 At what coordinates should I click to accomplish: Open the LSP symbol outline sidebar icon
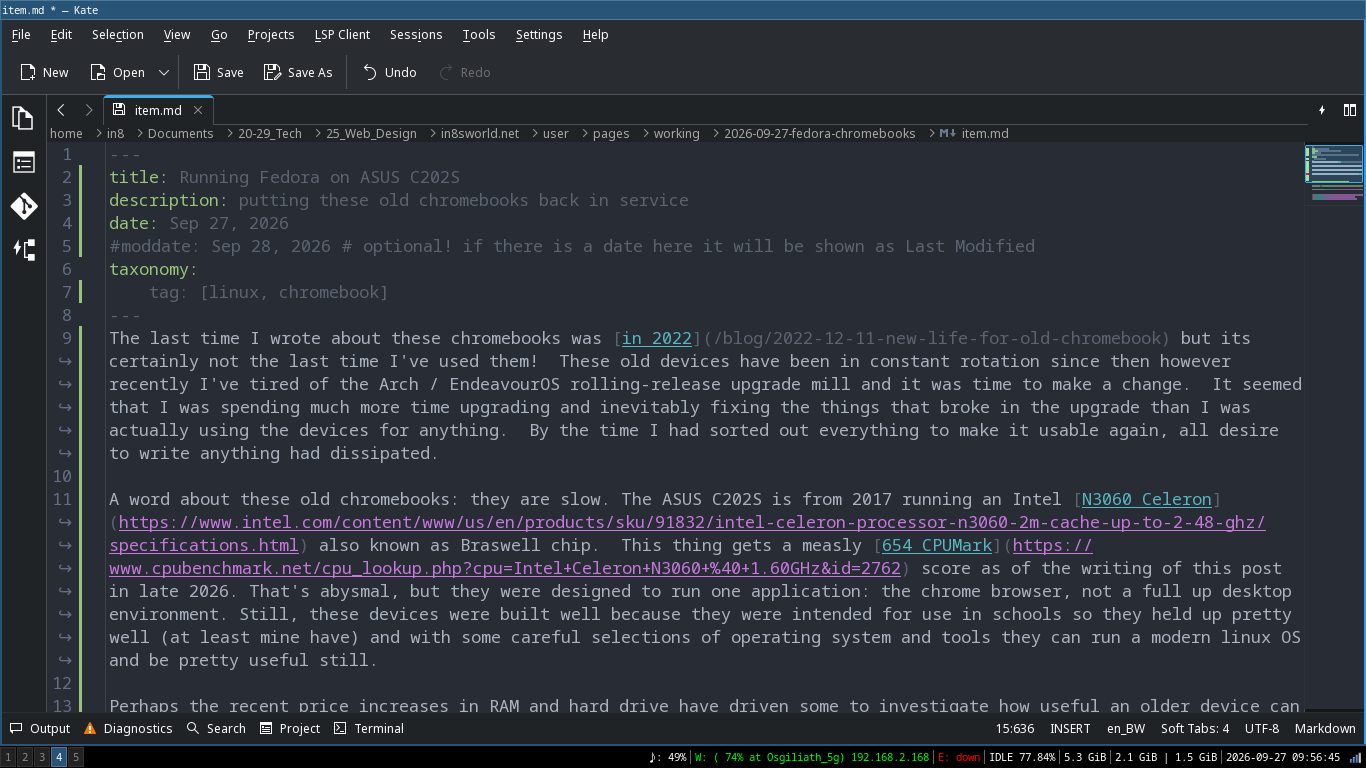(x=23, y=250)
